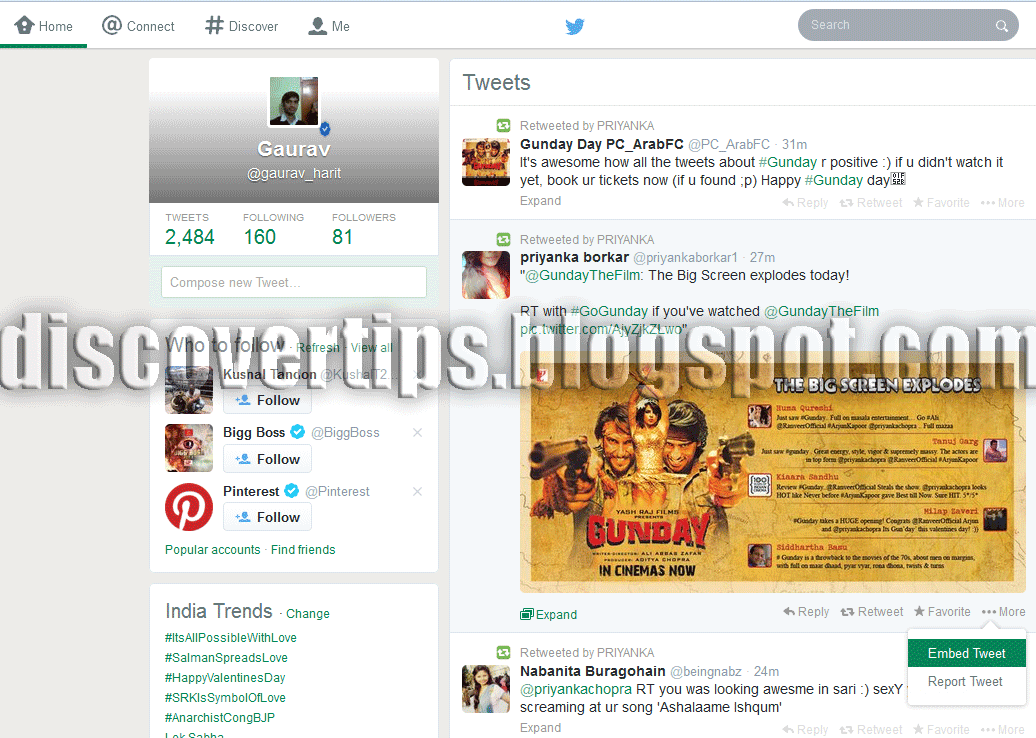
Task: Expand the Gunday Day PC_ArabFC tweet
Action: pyautogui.click(x=540, y=201)
